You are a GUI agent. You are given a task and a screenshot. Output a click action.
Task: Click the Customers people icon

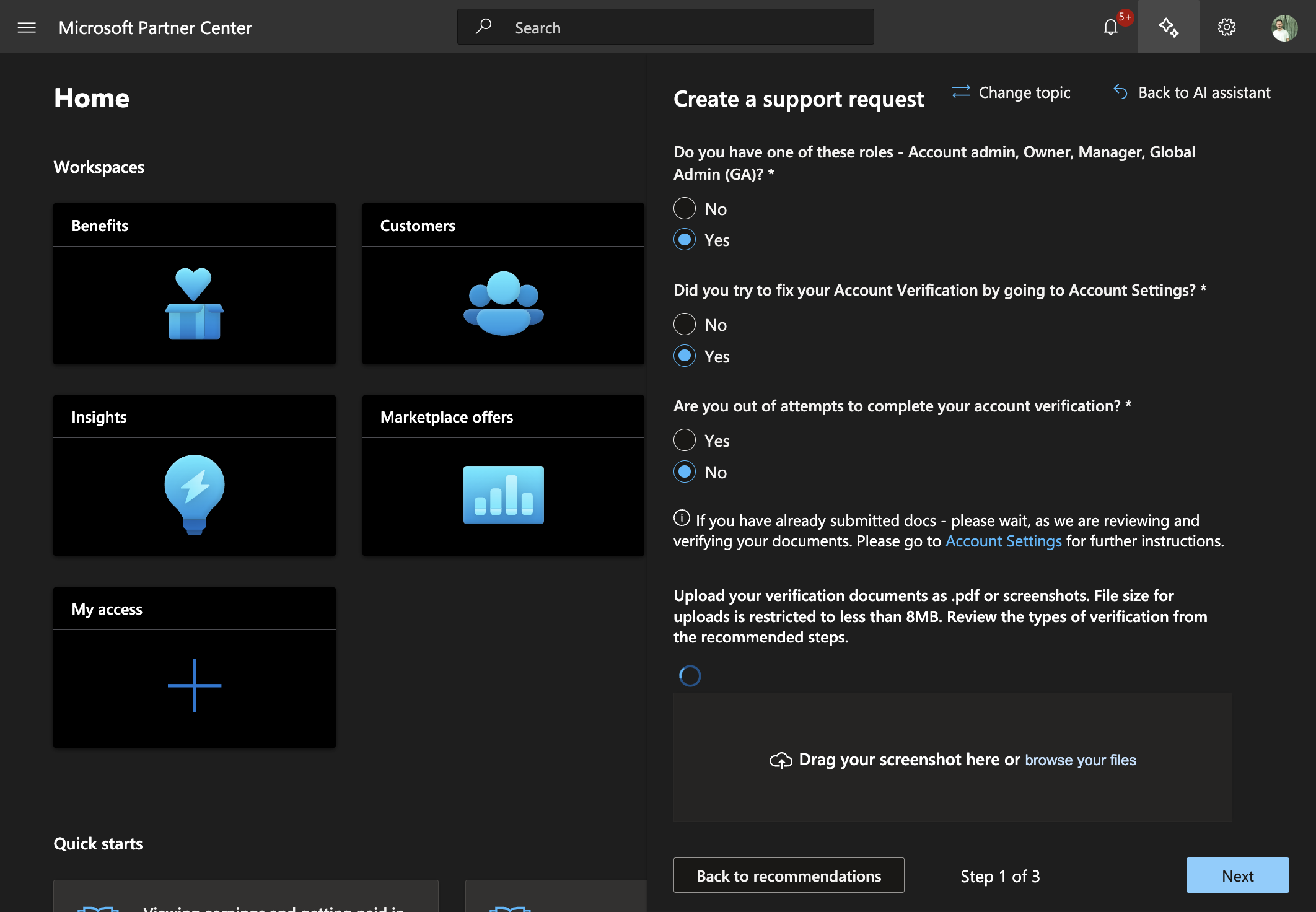[x=503, y=304]
